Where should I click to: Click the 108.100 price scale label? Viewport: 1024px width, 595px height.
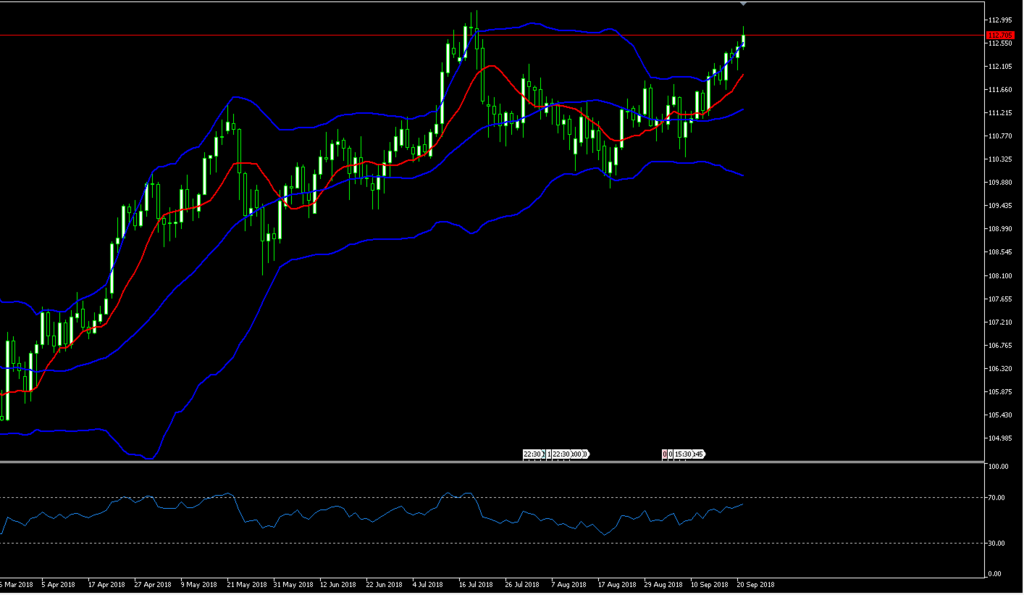pyautogui.click(x=1000, y=276)
